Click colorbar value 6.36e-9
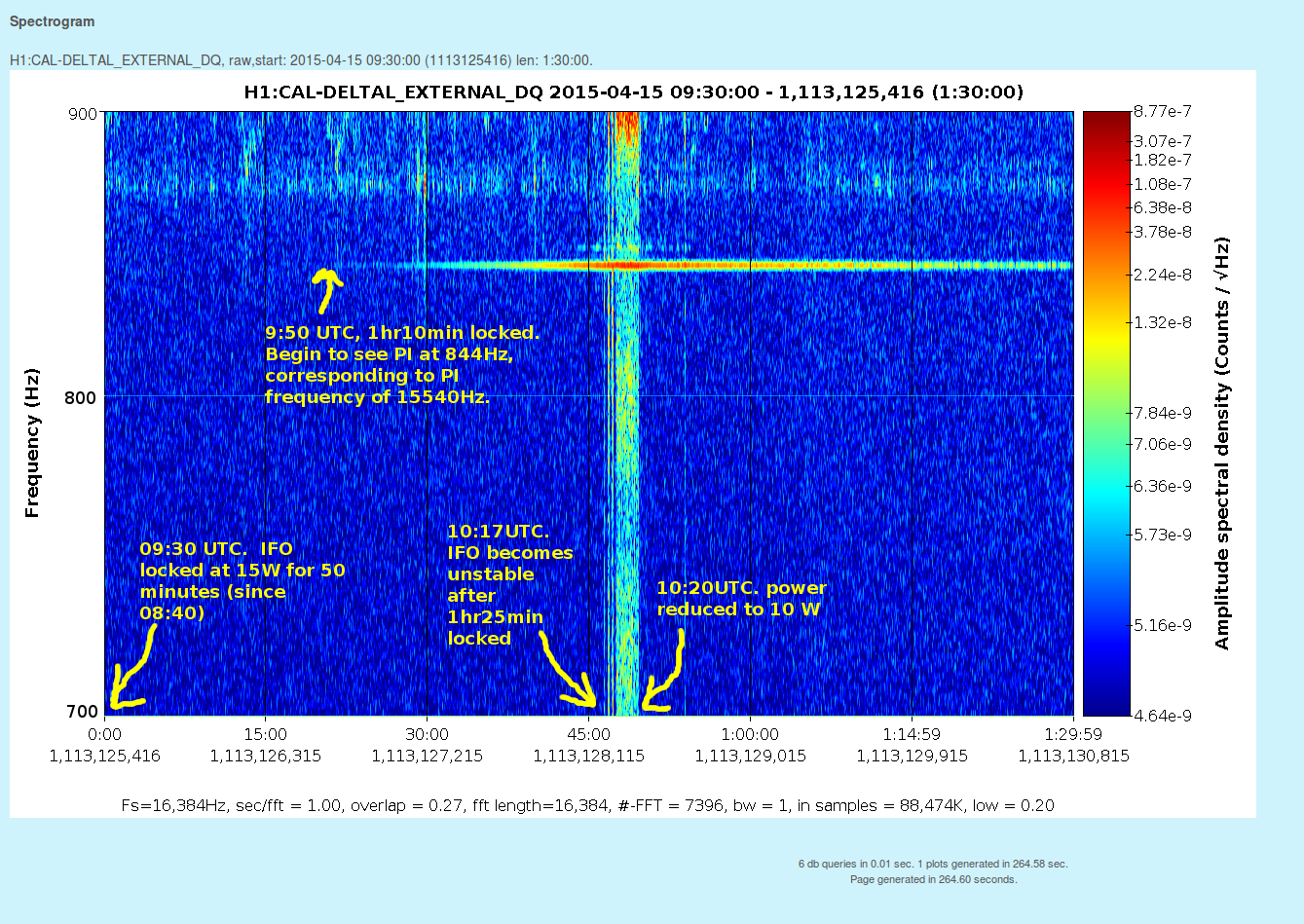Viewport: 1304px width, 924px height. pos(1163,486)
